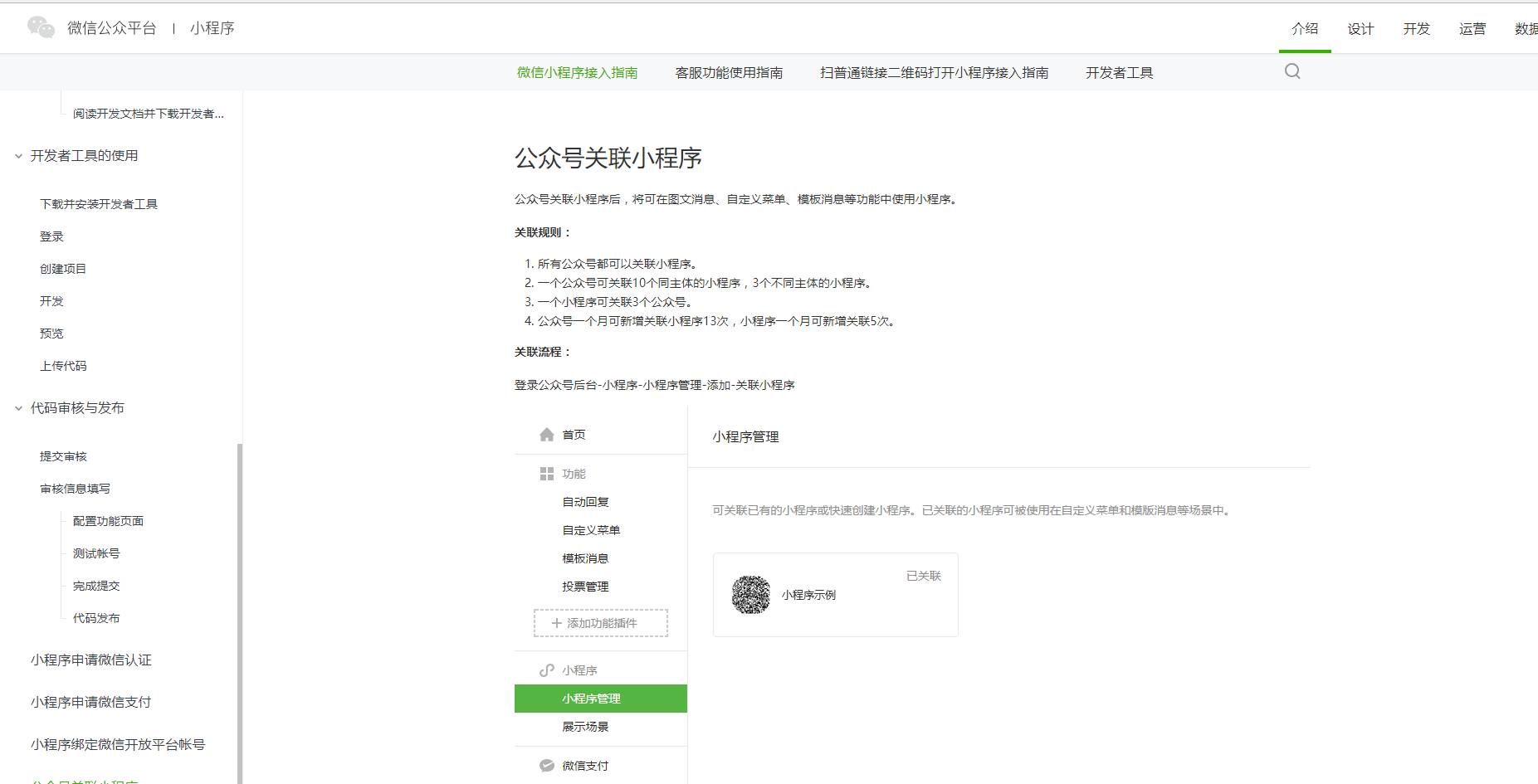Viewport: 1538px width, 784px height.
Task: Click 投票管理 in the embedded menu
Action: coord(585,587)
